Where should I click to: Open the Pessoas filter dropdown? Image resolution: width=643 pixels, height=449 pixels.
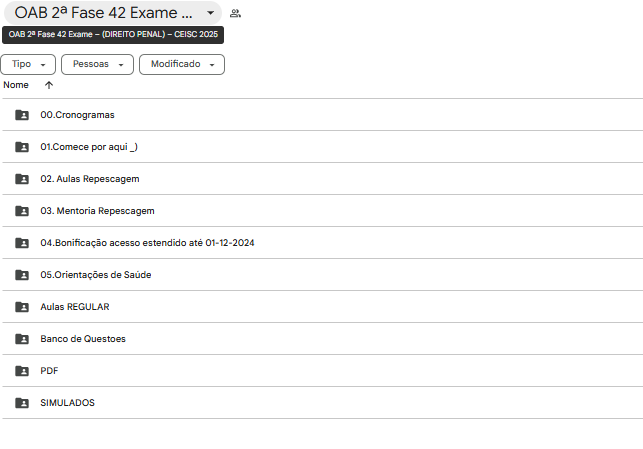coord(97,64)
